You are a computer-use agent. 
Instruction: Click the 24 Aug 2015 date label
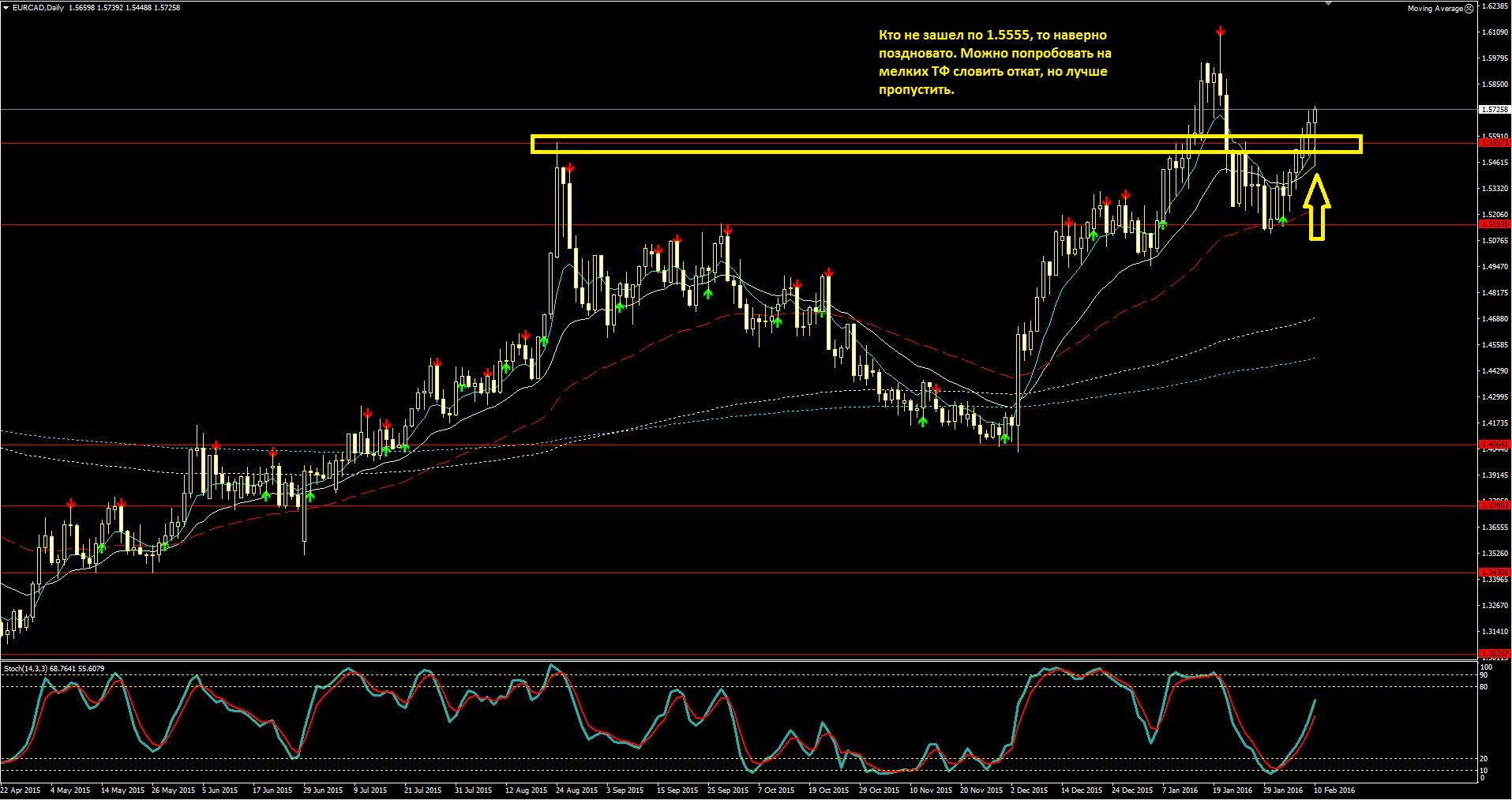tap(576, 790)
